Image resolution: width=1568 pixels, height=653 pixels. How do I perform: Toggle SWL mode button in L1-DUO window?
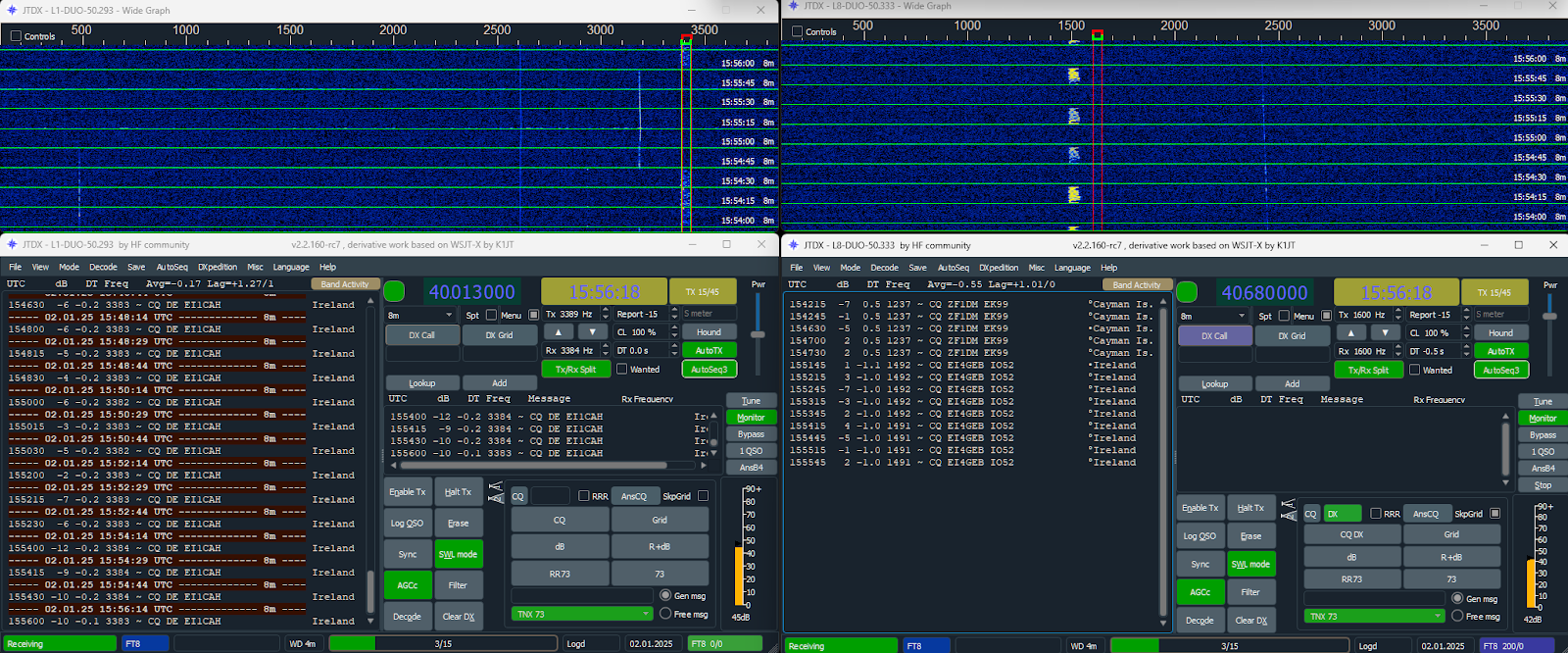pos(459,554)
